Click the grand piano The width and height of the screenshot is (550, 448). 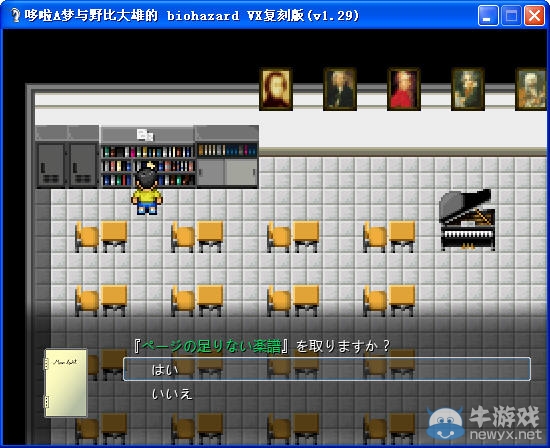click(x=467, y=220)
